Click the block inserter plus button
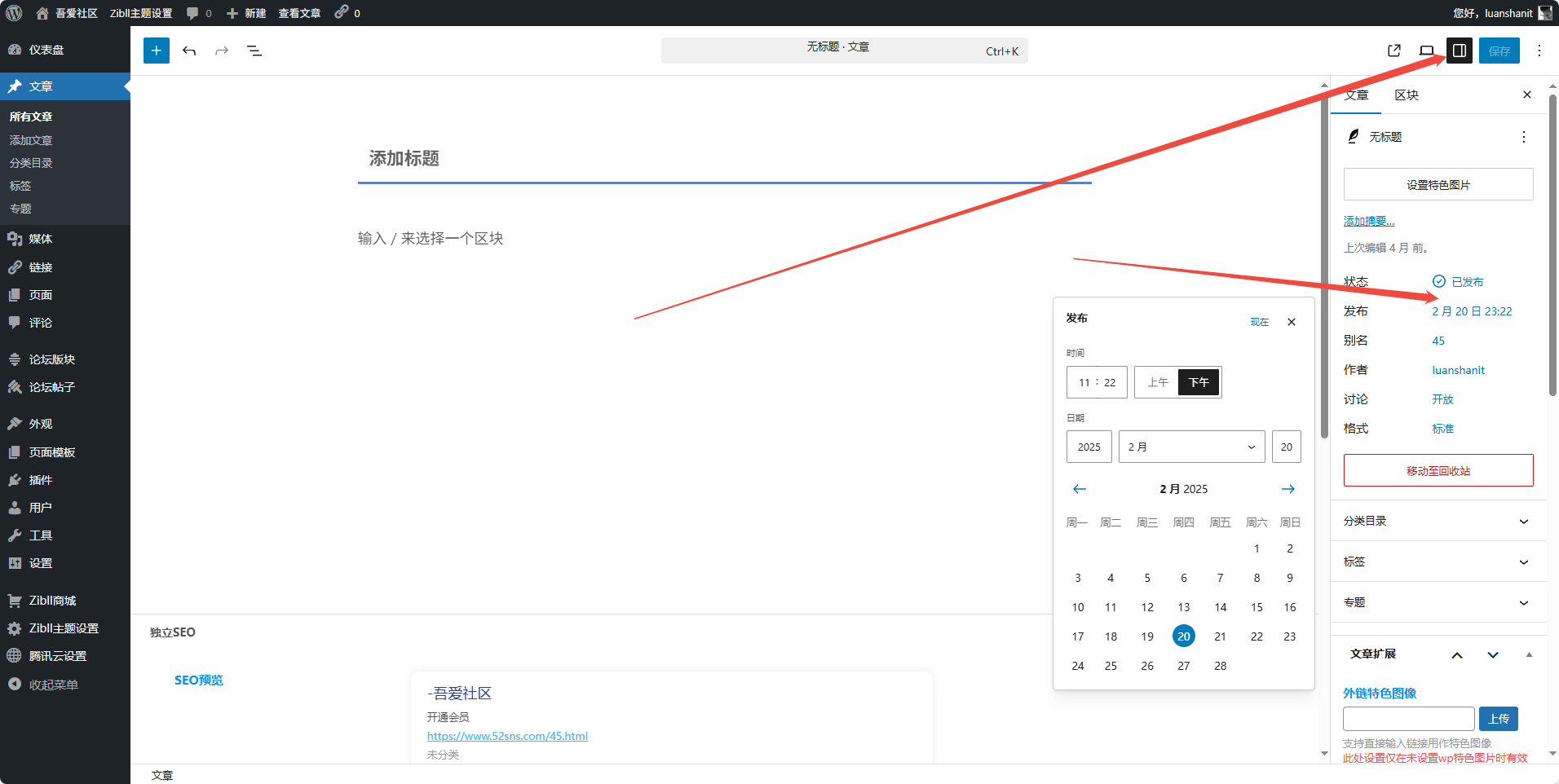 [157, 51]
